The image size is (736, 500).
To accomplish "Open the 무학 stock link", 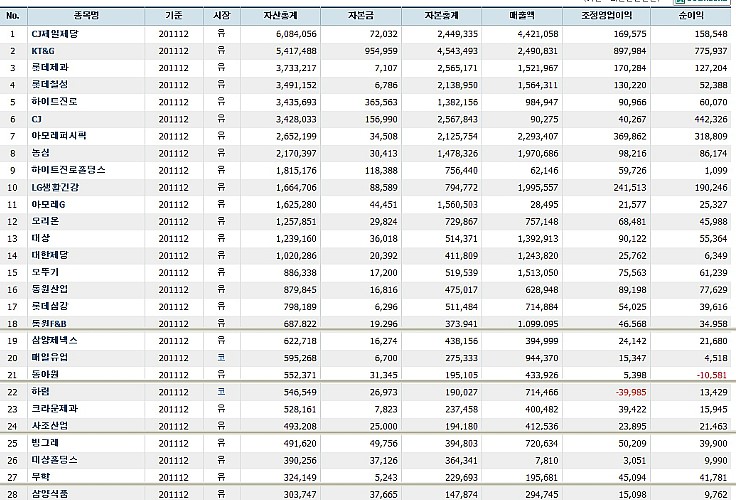I will point(40,477).
